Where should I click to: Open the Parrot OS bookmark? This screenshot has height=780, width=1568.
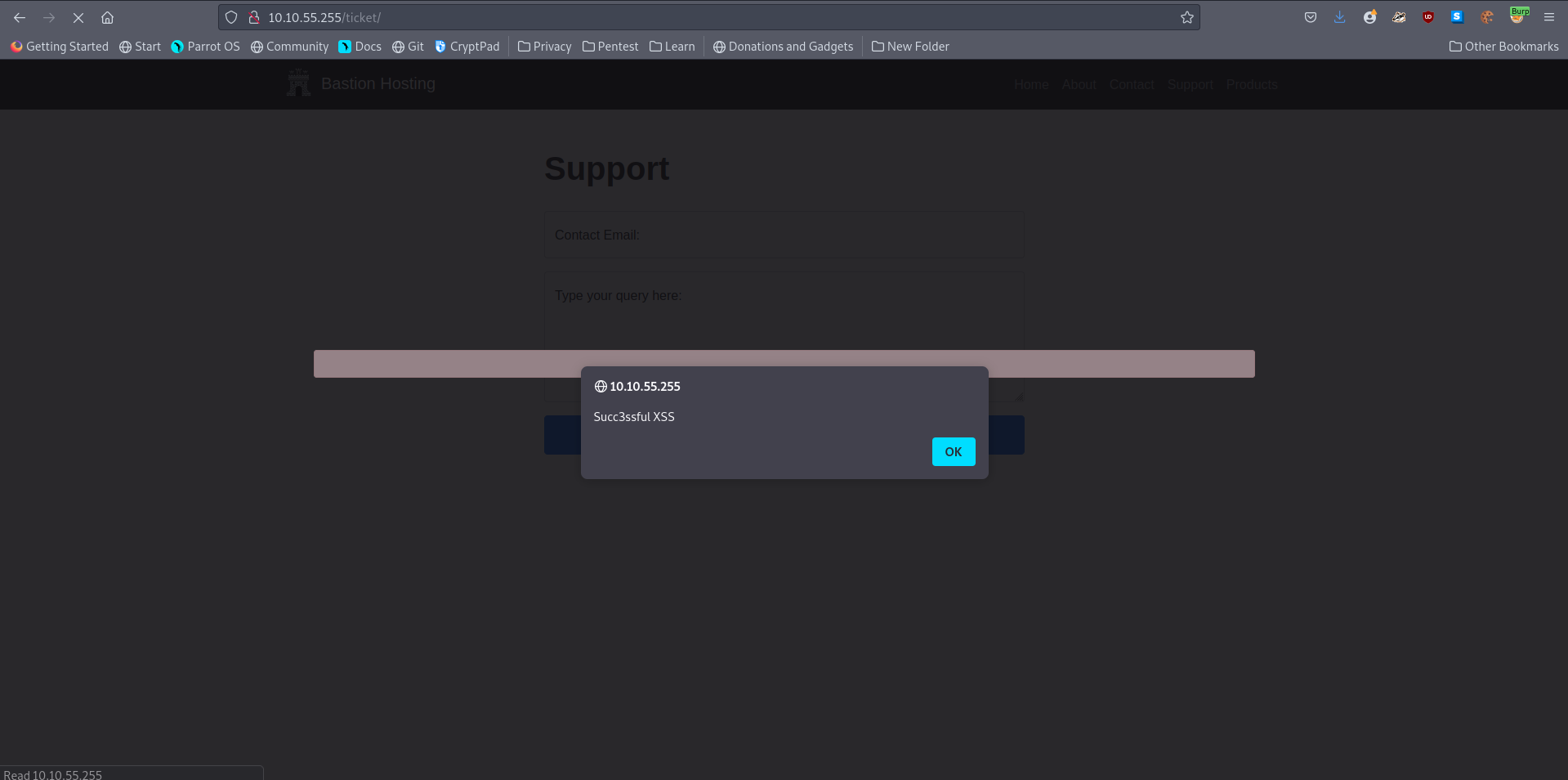tap(205, 47)
